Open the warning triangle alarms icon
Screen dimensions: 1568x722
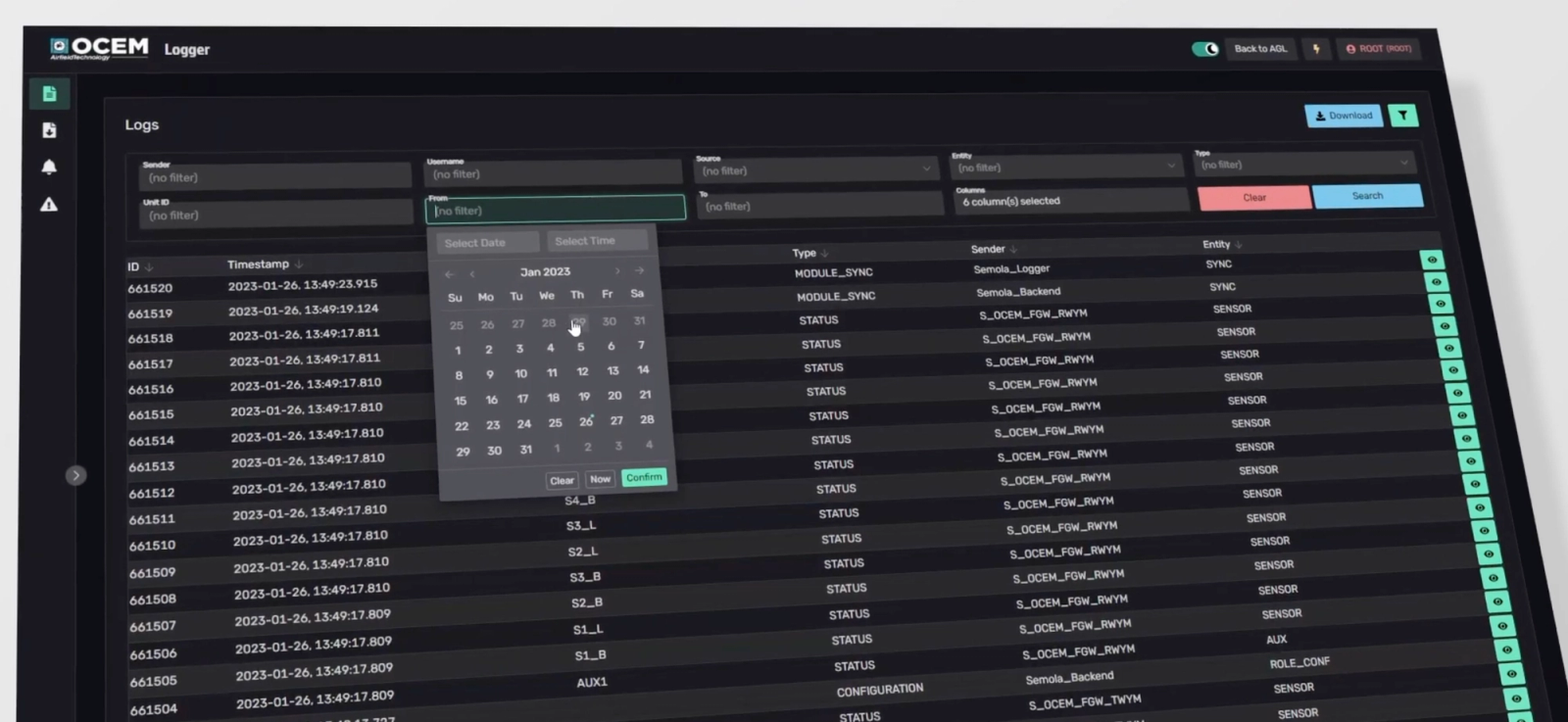49,205
